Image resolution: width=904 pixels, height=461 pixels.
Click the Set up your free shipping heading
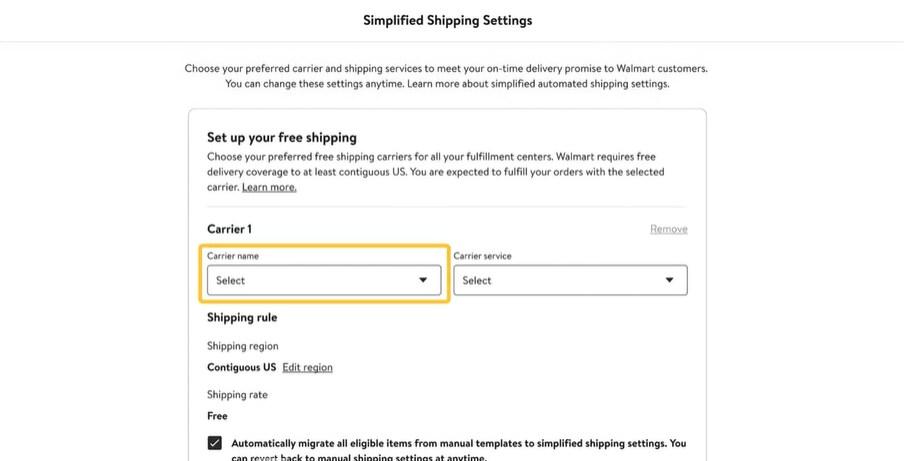[282, 137]
